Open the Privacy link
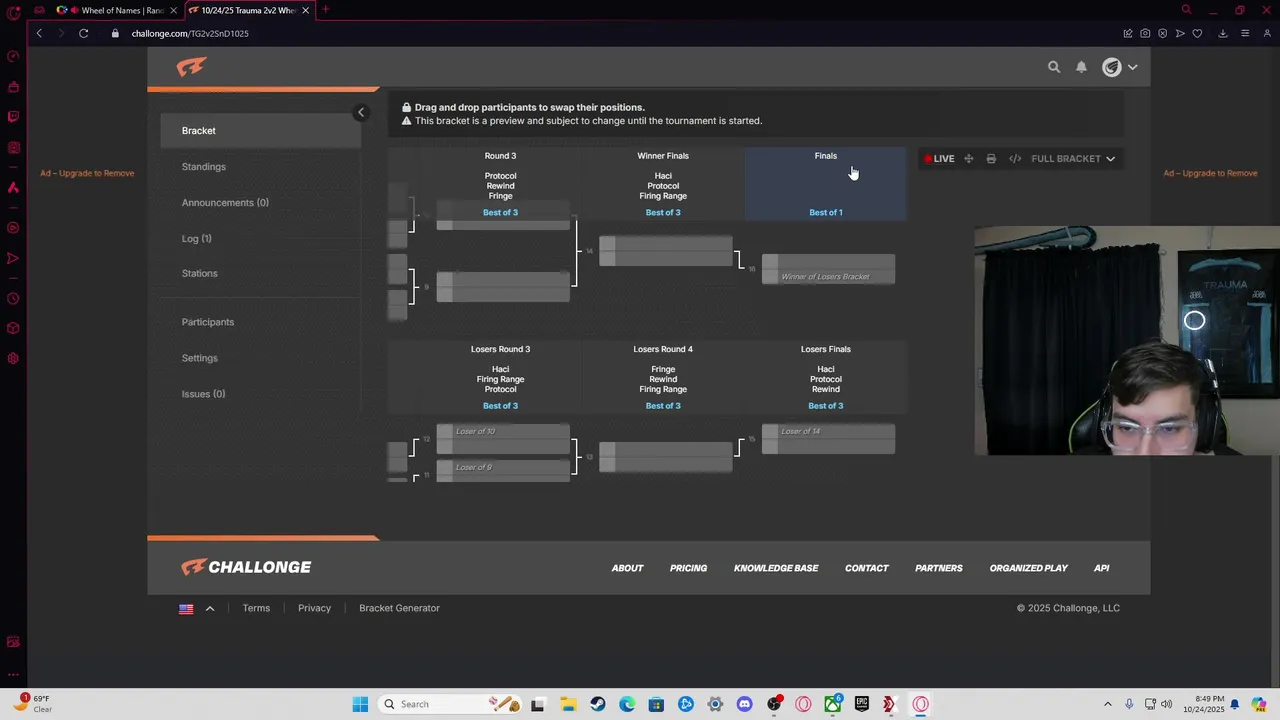Image resolution: width=1280 pixels, height=720 pixels. click(x=314, y=608)
